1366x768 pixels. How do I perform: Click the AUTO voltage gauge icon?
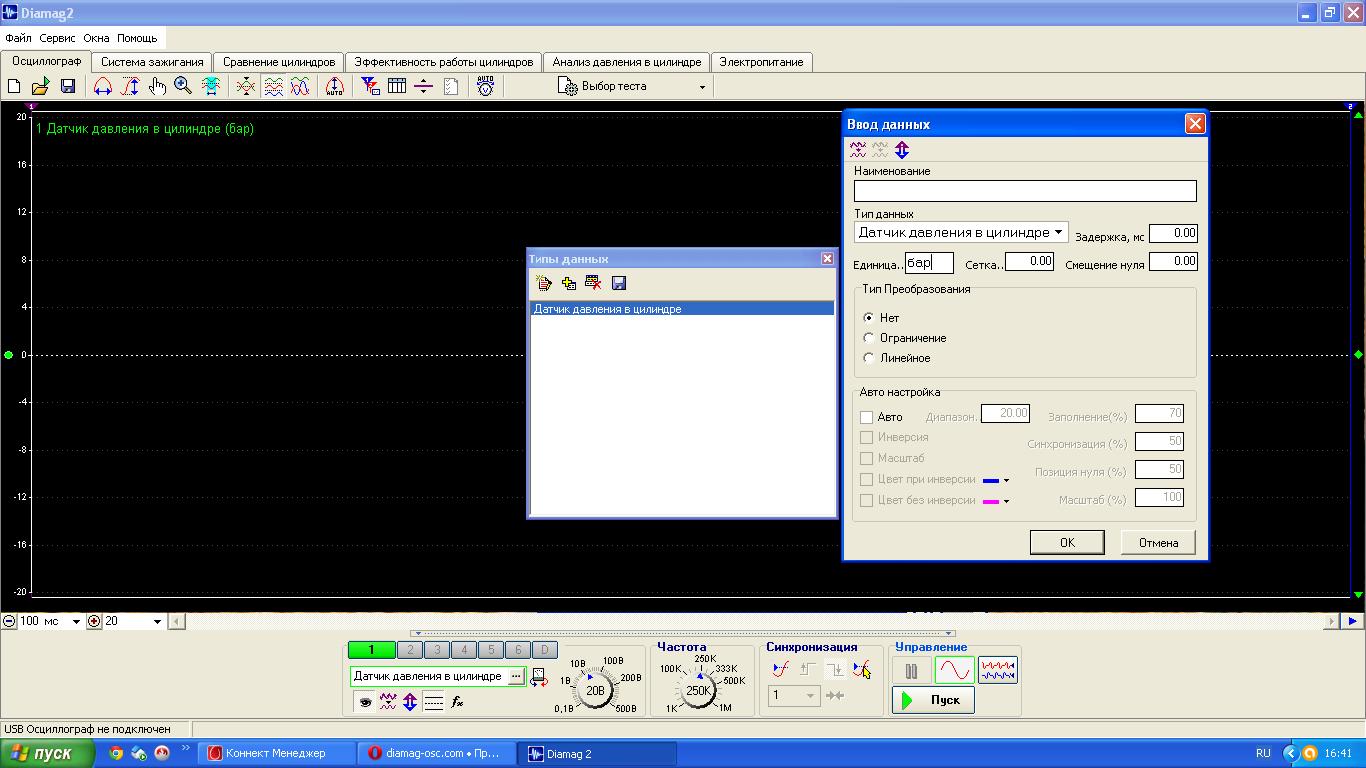[485, 87]
